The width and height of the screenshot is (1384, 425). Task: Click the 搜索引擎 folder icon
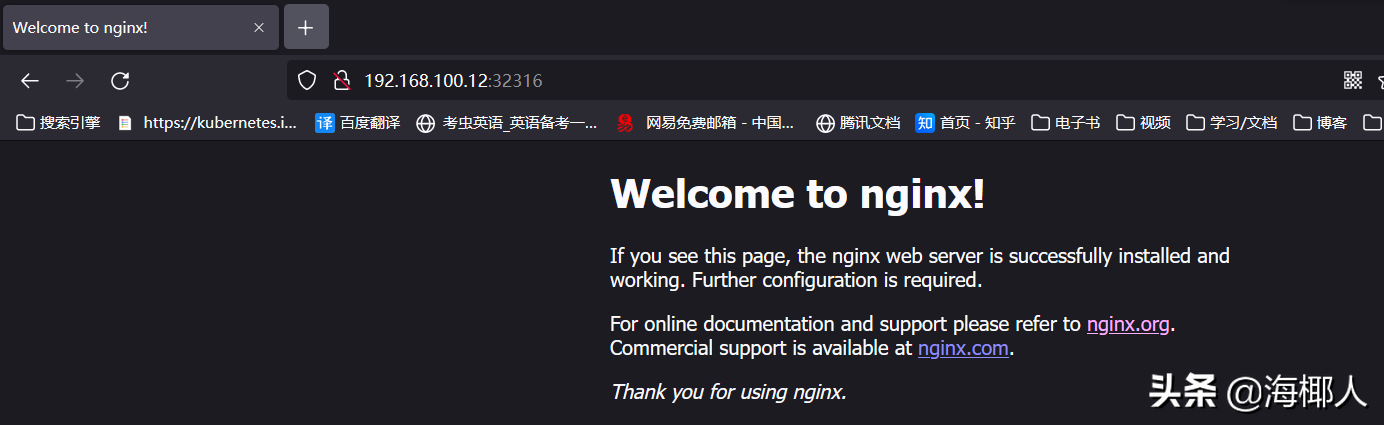point(25,123)
